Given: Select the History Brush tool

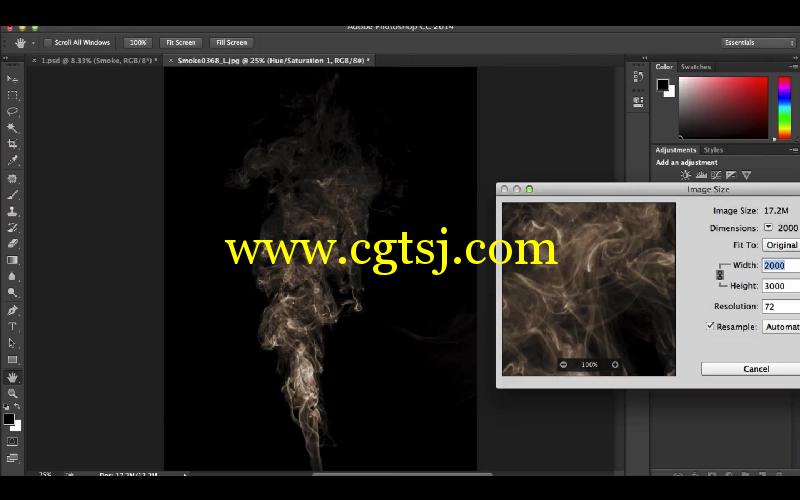Looking at the screenshot, I should click(x=12, y=228).
